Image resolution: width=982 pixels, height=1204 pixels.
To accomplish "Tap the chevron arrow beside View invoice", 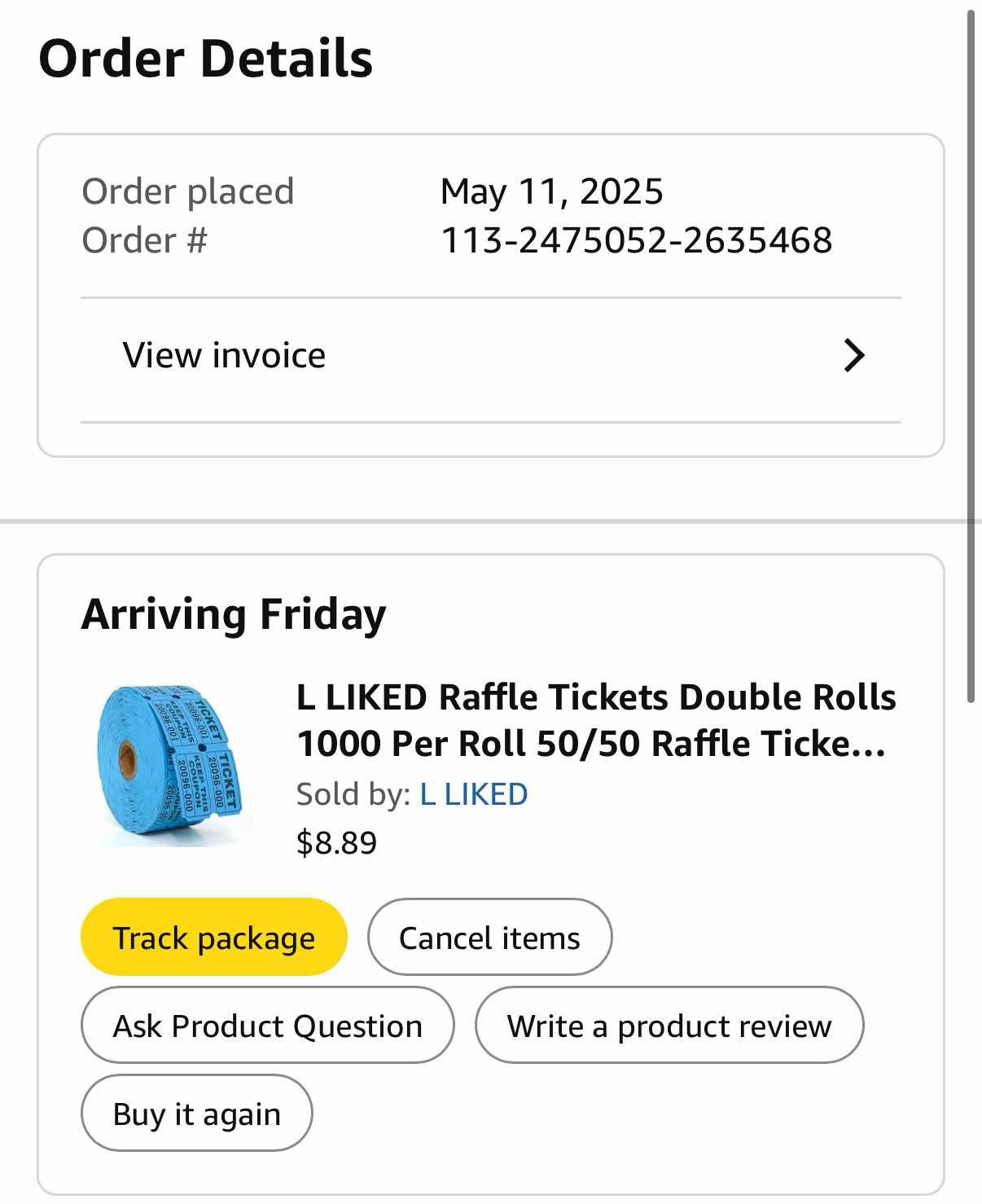I will (x=853, y=356).
